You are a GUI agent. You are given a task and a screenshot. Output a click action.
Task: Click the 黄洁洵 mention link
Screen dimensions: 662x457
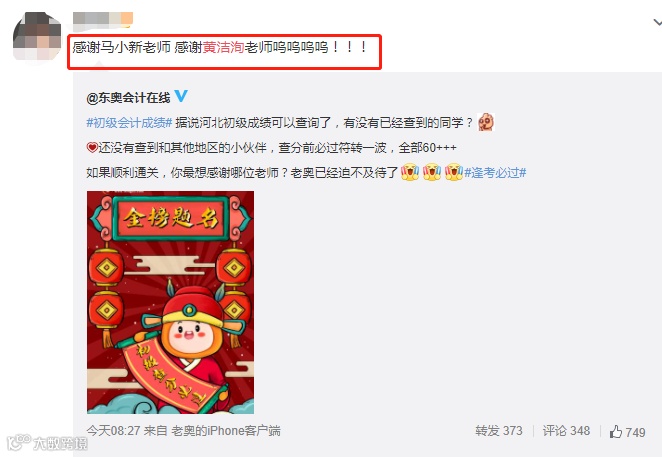(223, 47)
